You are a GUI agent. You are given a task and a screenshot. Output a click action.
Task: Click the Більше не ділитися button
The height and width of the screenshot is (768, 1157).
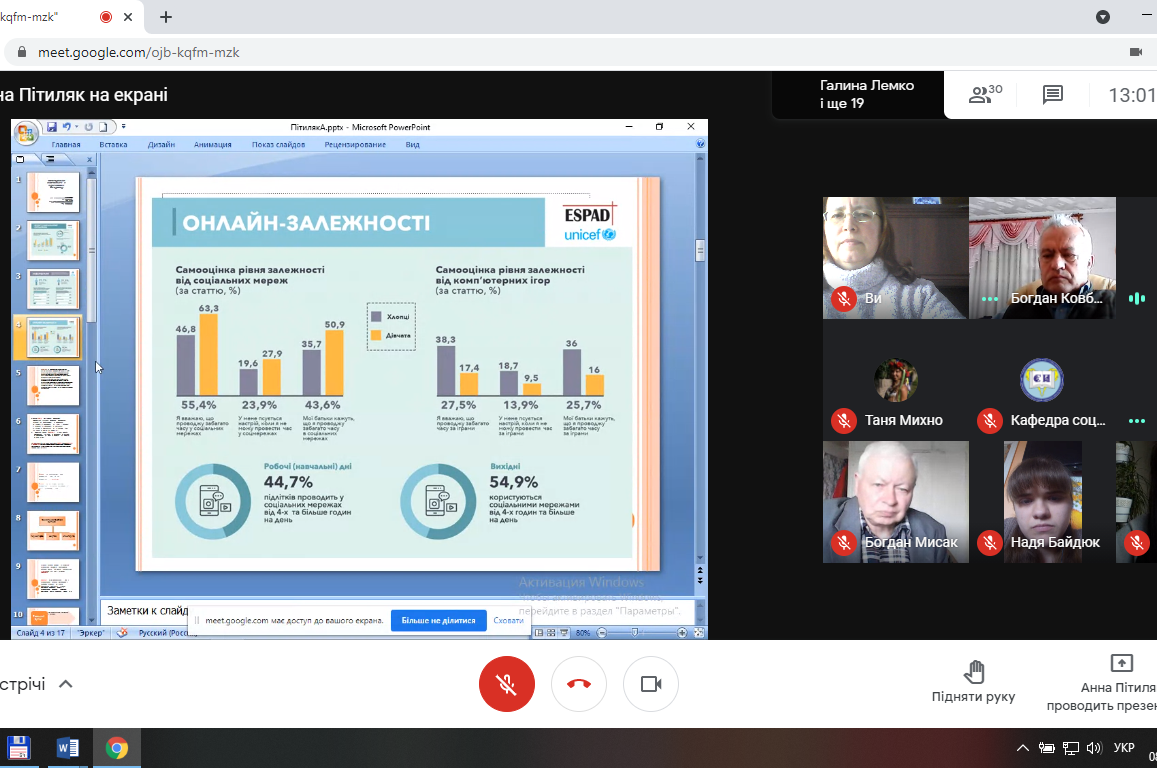438,620
